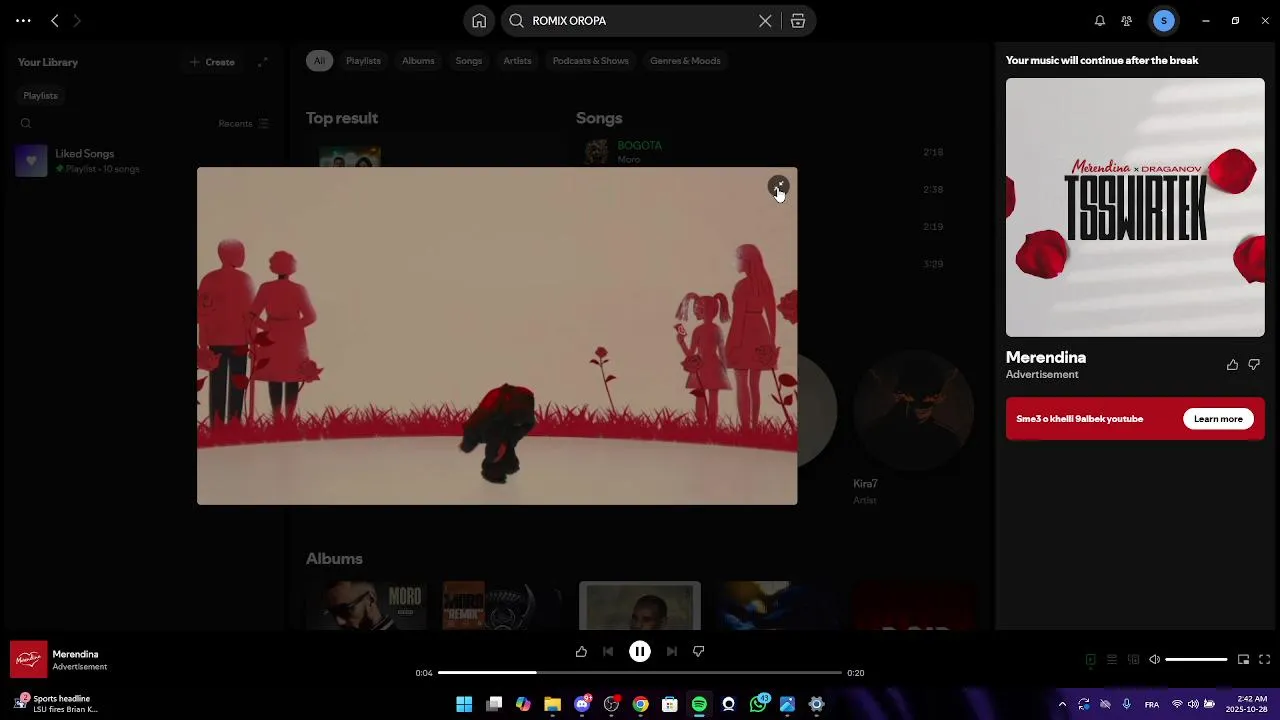Open Google Chrome from taskbar
Viewport: 1280px width, 720px height.
click(640, 704)
